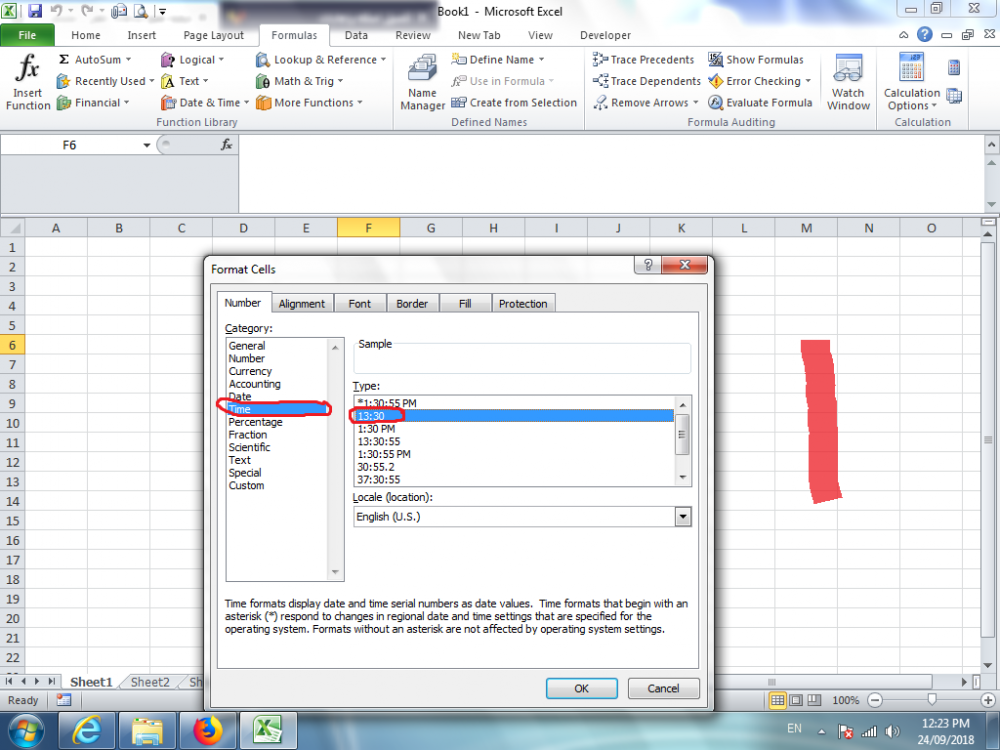Image resolution: width=1000 pixels, height=750 pixels.
Task: Minimize the ribbon with the caret icon
Action: coord(904,35)
